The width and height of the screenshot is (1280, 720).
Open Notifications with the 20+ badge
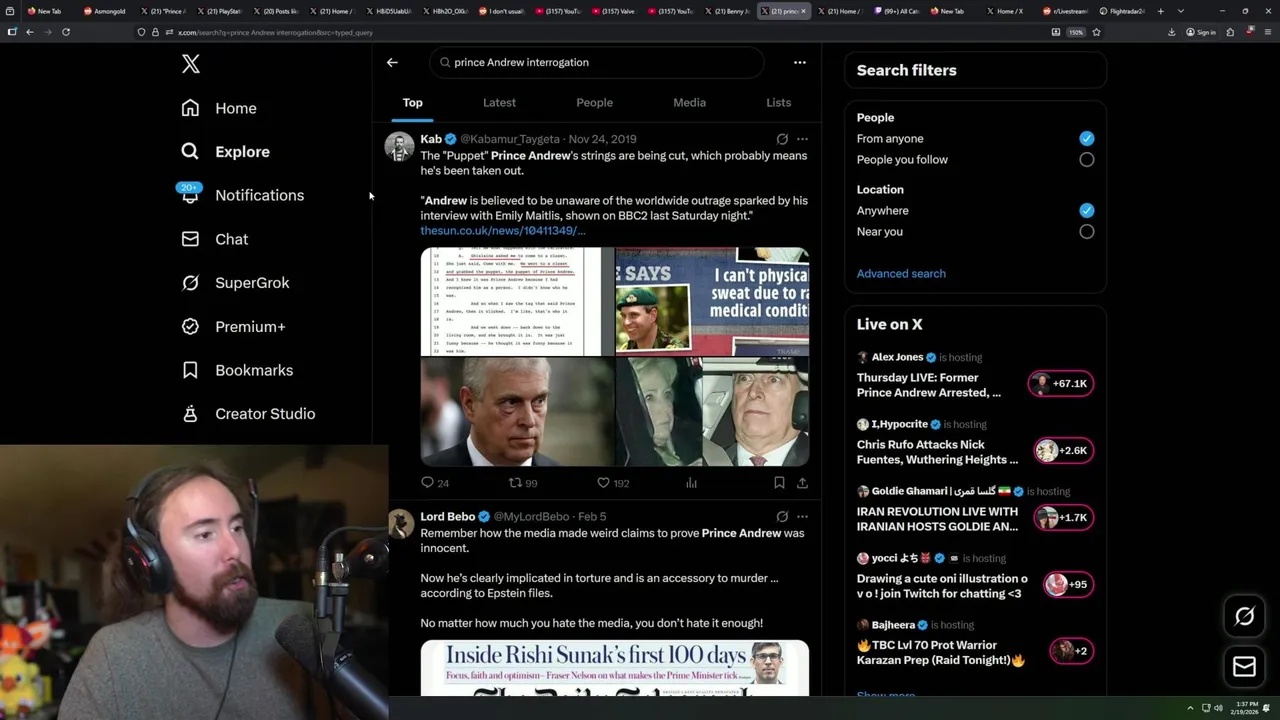coord(241,195)
